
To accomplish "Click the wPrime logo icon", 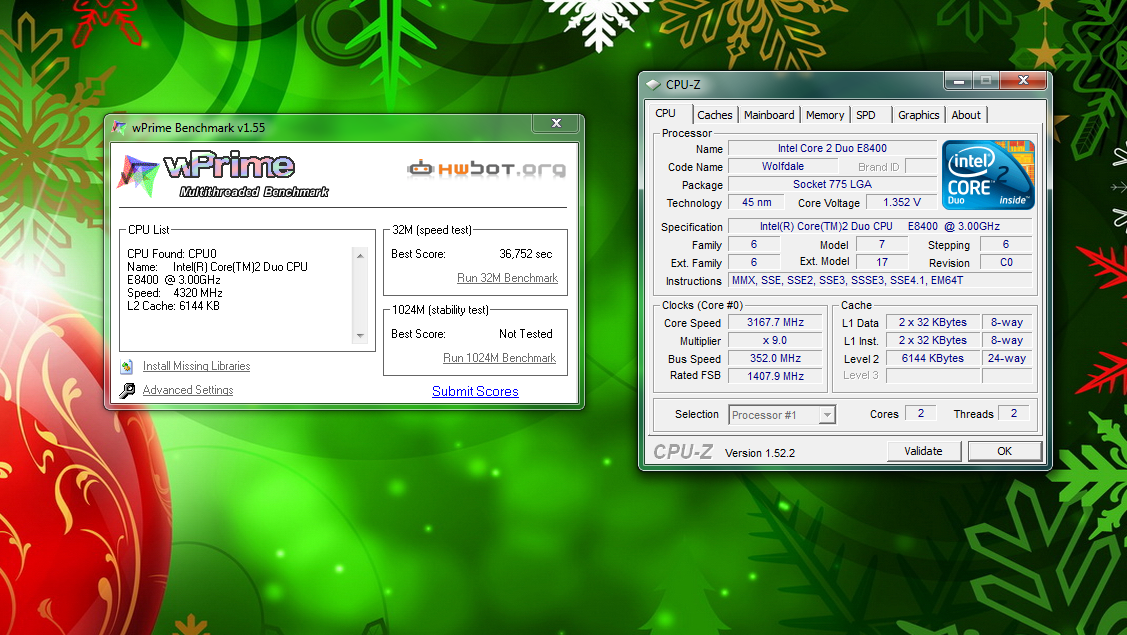I will pyautogui.click(x=138, y=175).
